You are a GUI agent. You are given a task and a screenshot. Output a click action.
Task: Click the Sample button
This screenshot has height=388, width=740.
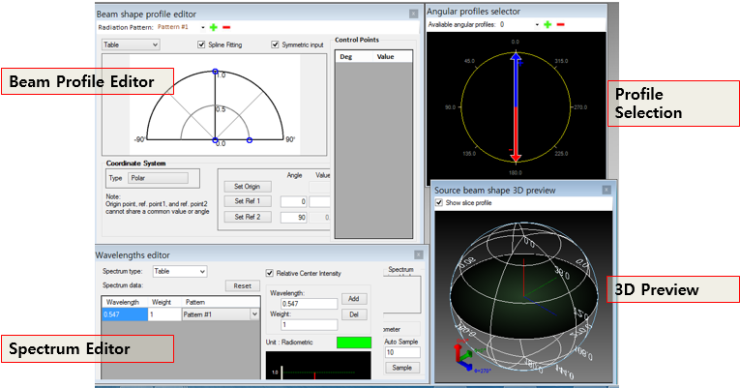tap(402, 368)
